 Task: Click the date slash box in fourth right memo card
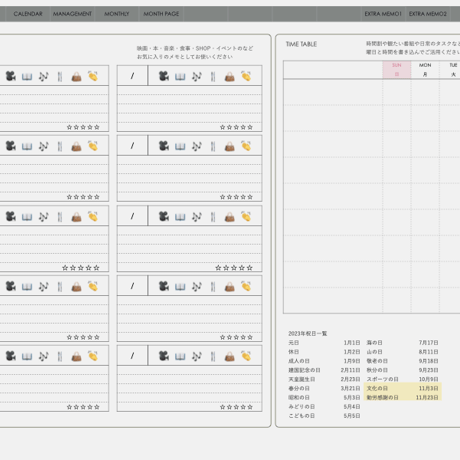pyautogui.click(x=132, y=286)
